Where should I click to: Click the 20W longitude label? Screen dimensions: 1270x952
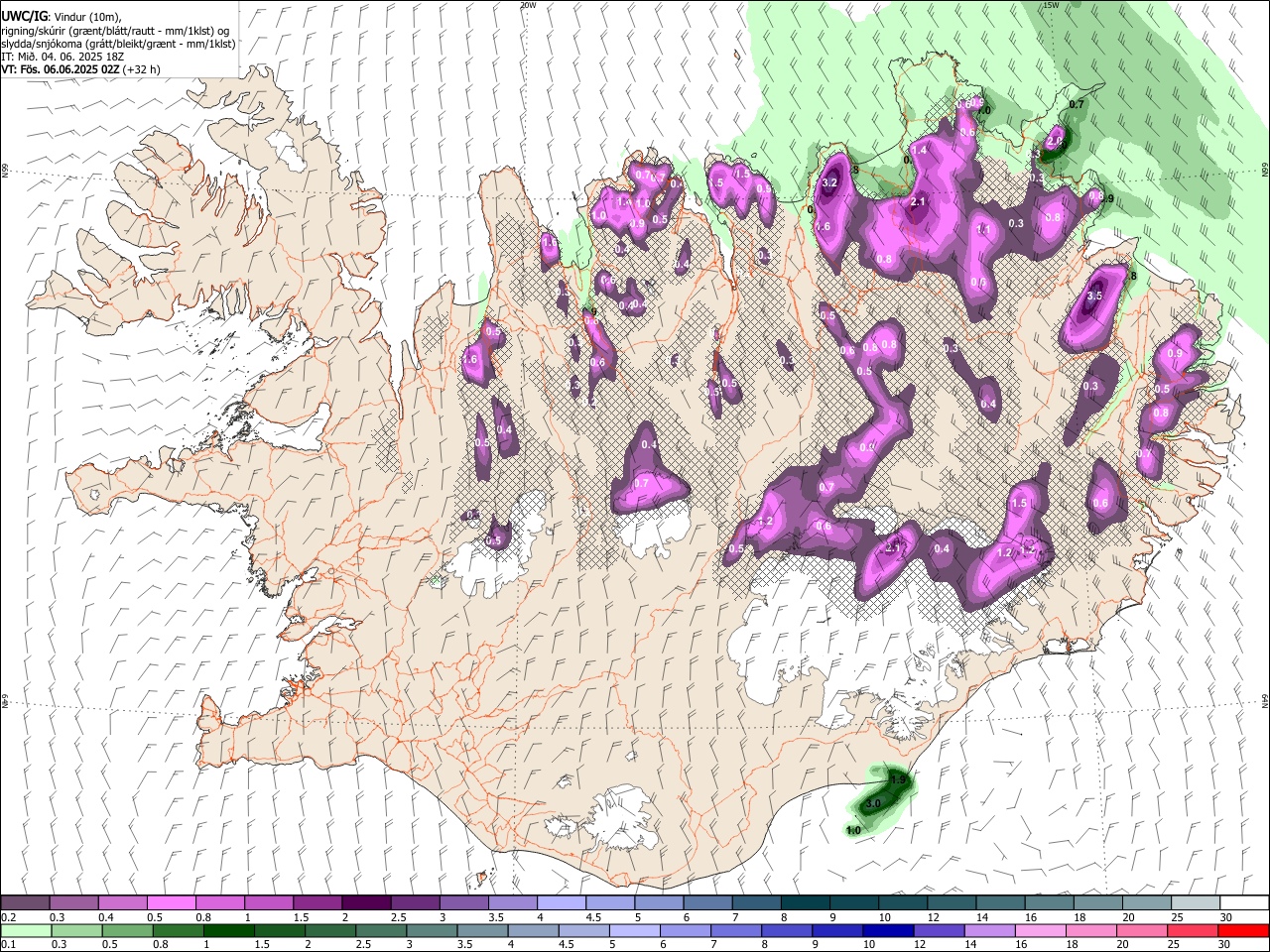tap(528, 5)
